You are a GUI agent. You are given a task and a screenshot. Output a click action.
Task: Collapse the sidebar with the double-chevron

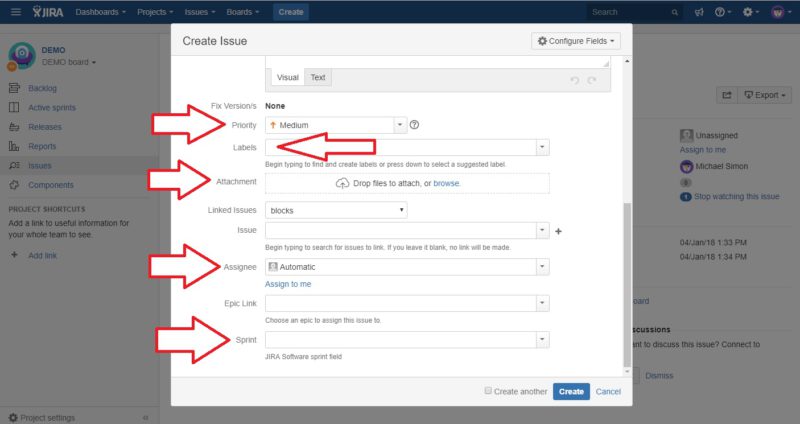tap(145, 417)
